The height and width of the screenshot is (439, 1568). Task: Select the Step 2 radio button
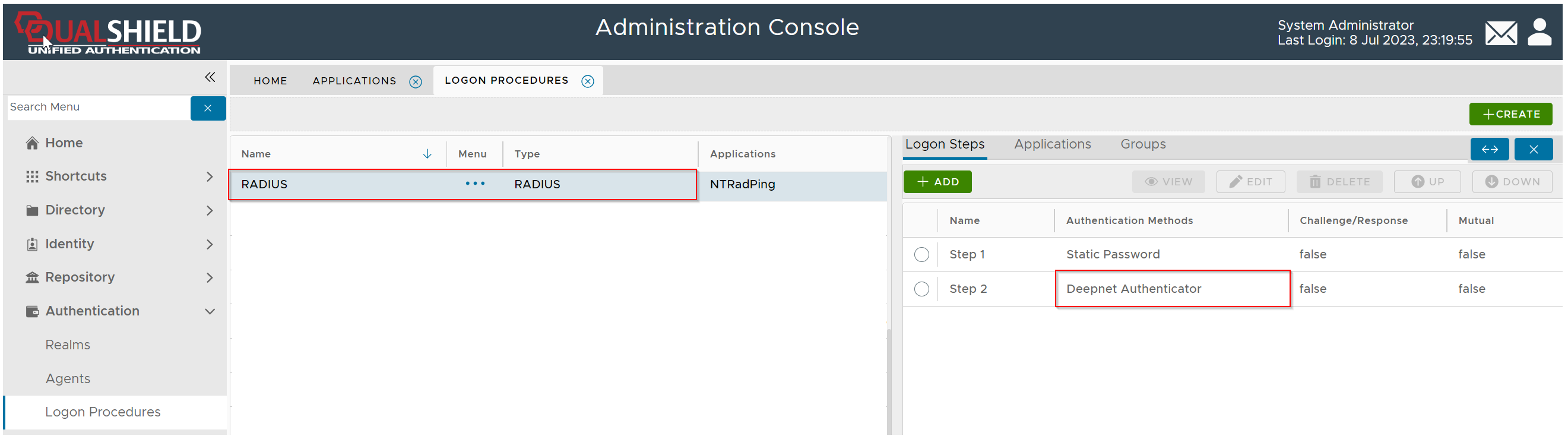click(x=921, y=289)
